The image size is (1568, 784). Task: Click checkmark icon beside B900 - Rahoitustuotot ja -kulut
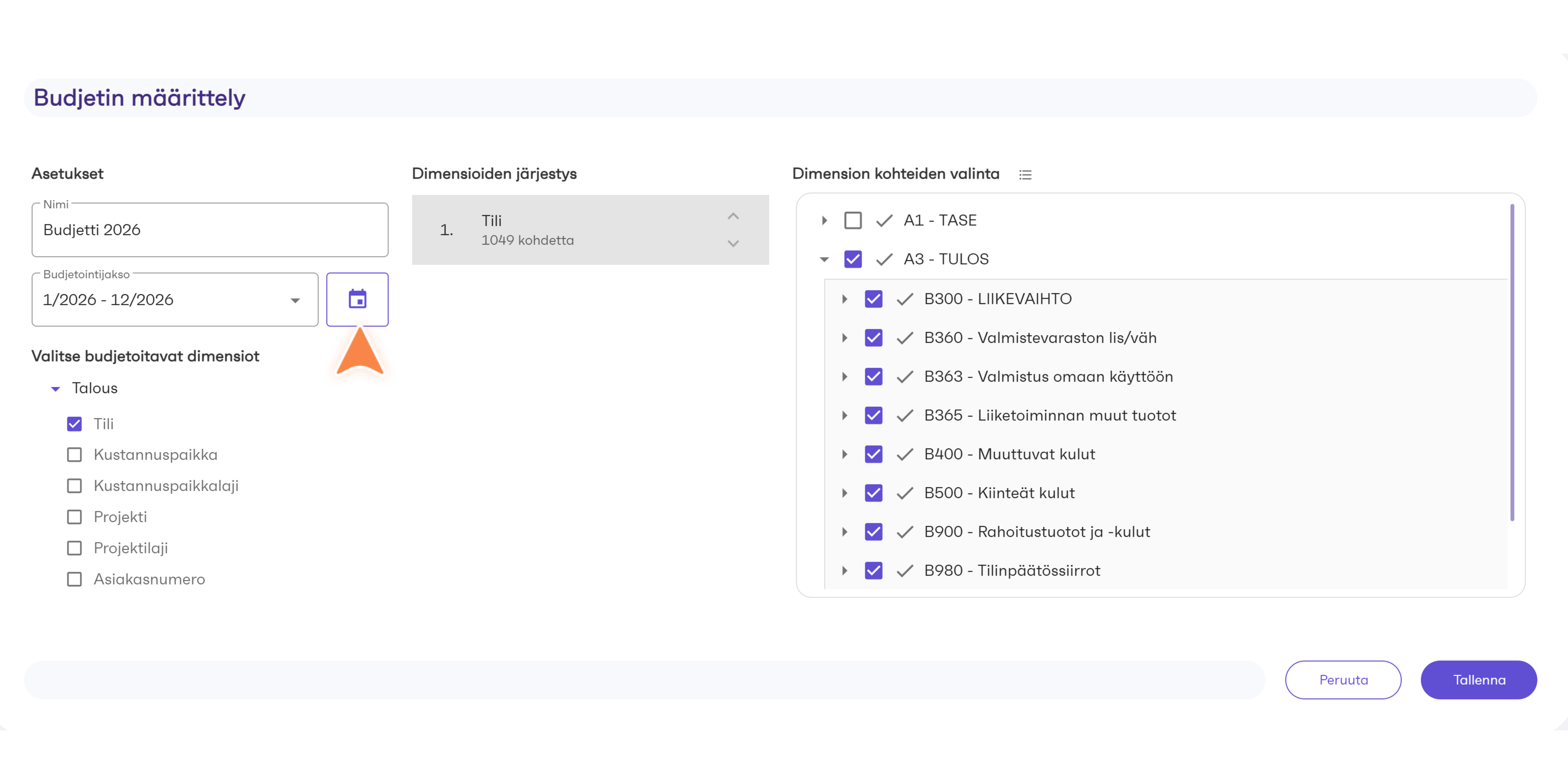[905, 532]
